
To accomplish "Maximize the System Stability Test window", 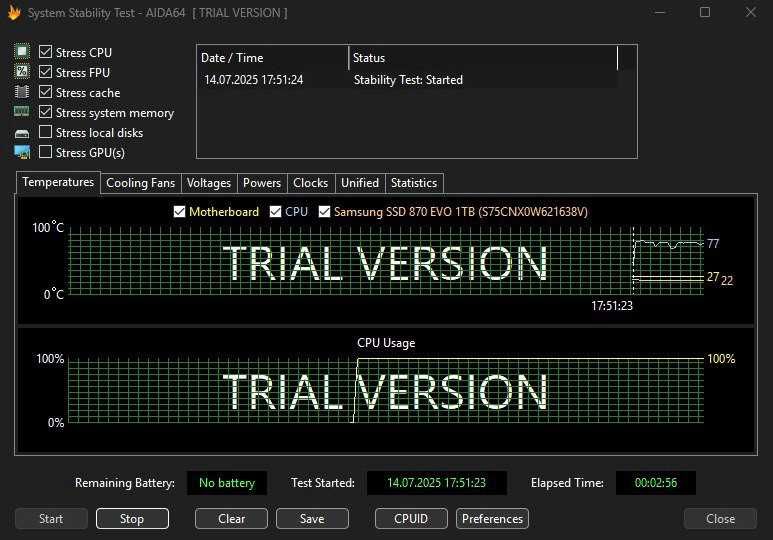I will (x=705, y=12).
